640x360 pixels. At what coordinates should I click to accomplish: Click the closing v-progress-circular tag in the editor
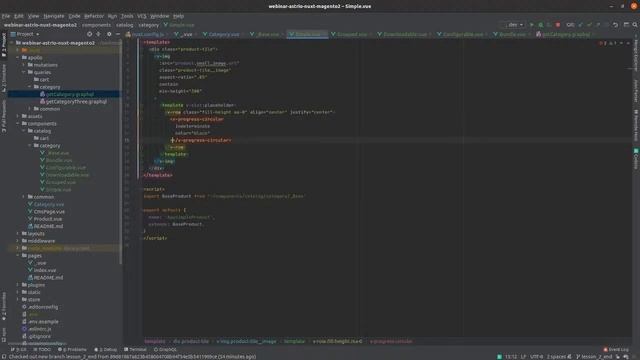pos(203,140)
